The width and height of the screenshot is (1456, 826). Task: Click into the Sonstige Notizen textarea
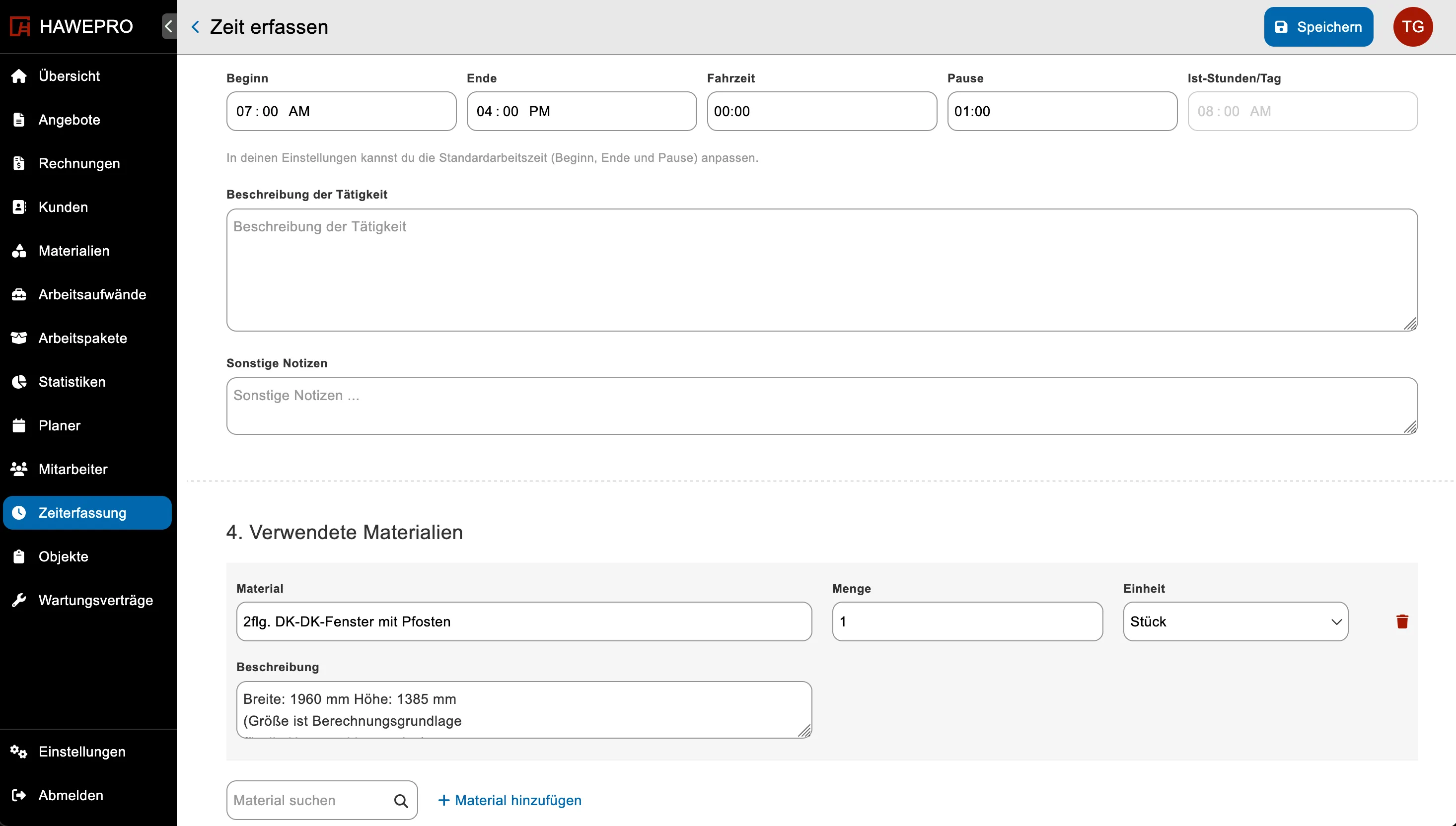(821, 406)
